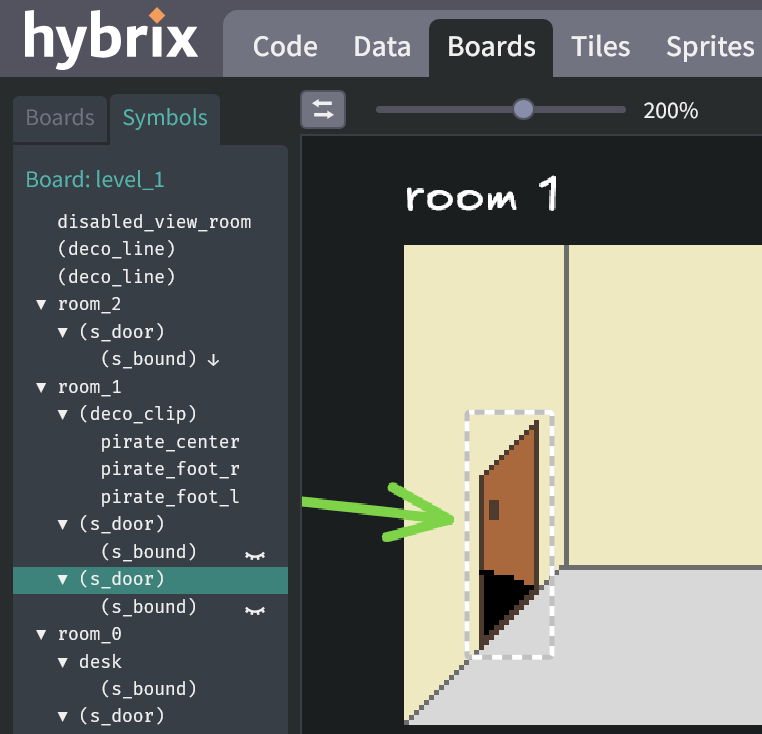Collapse the room_0 tree node
This screenshot has height=734, width=762.
click(41, 634)
